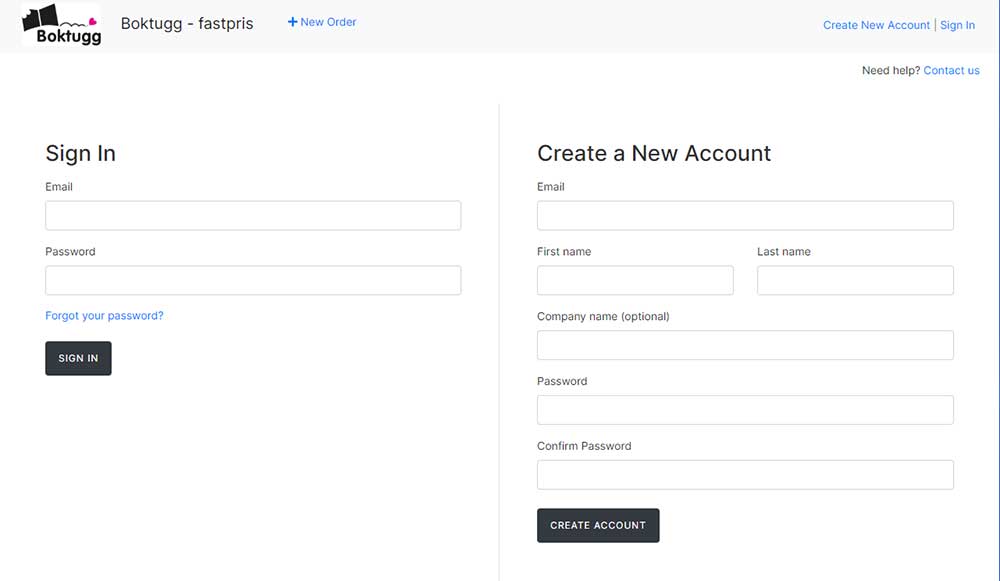Submit with the CREATE ACCOUNT button
This screenshot has height=581, width=1000.
[598, 526]
